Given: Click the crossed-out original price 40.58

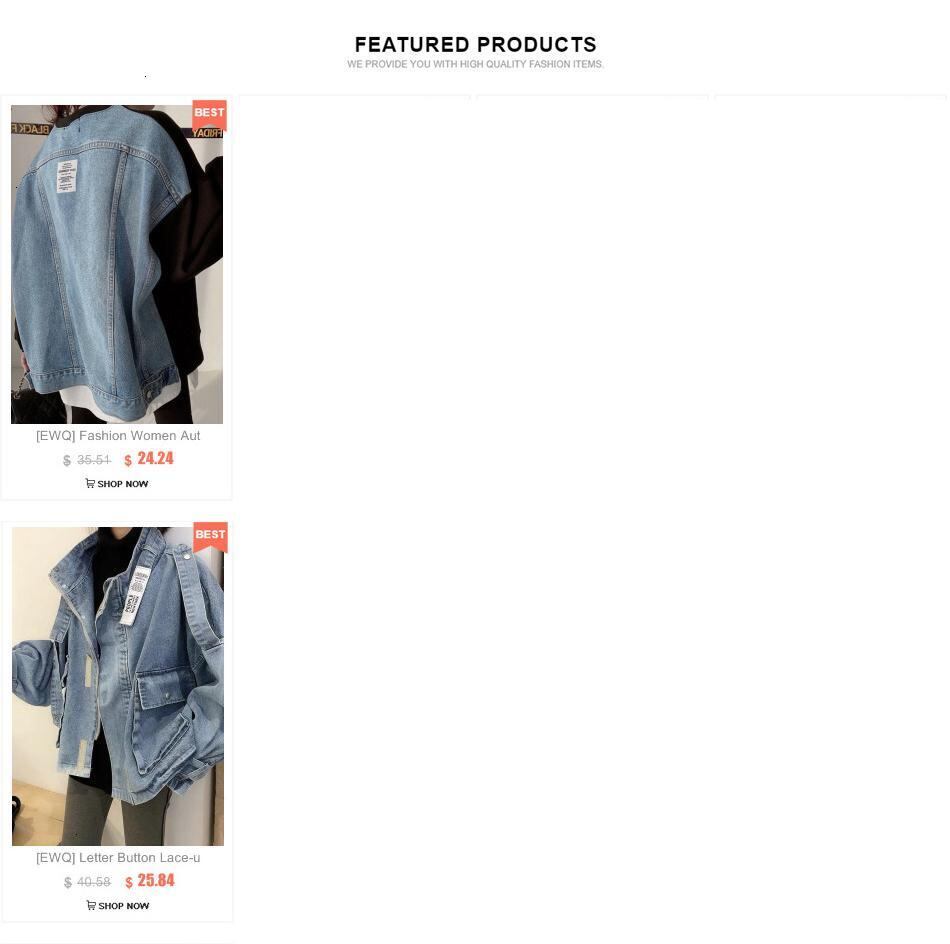Looking at the screenshot, I should tap(94, 882).
